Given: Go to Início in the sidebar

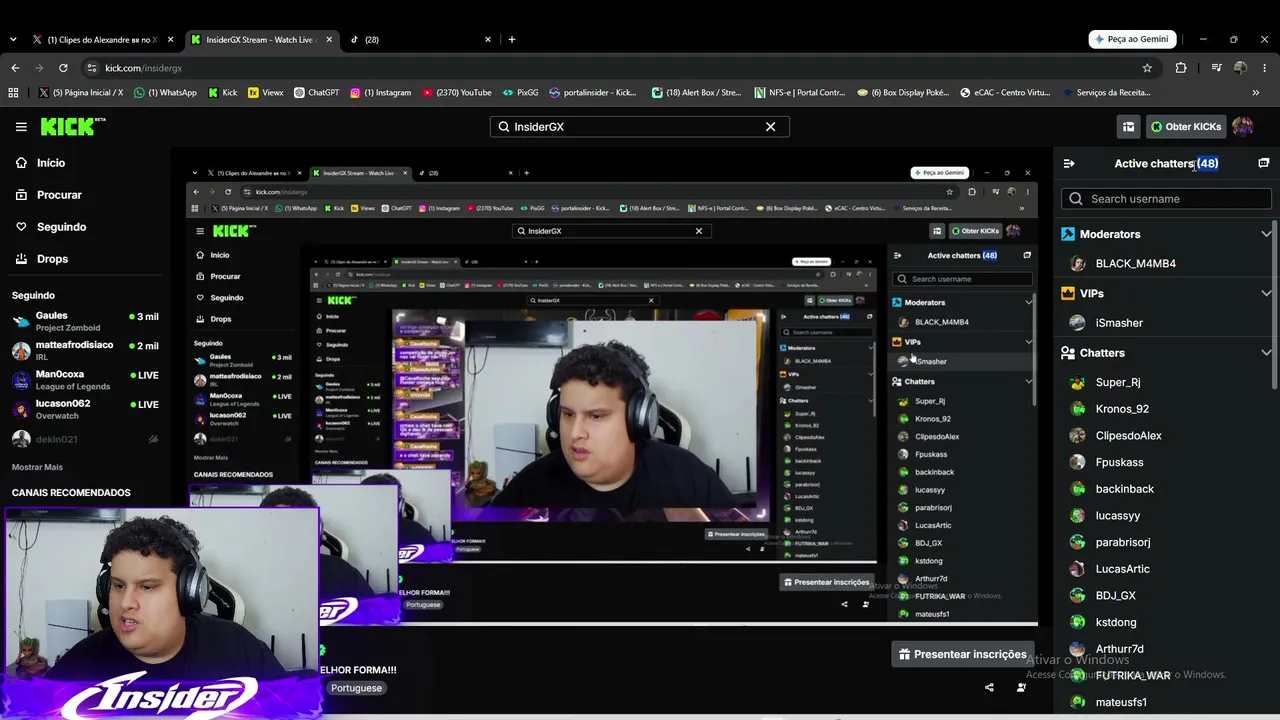Looking at the screenshot, I should [51, 163].
